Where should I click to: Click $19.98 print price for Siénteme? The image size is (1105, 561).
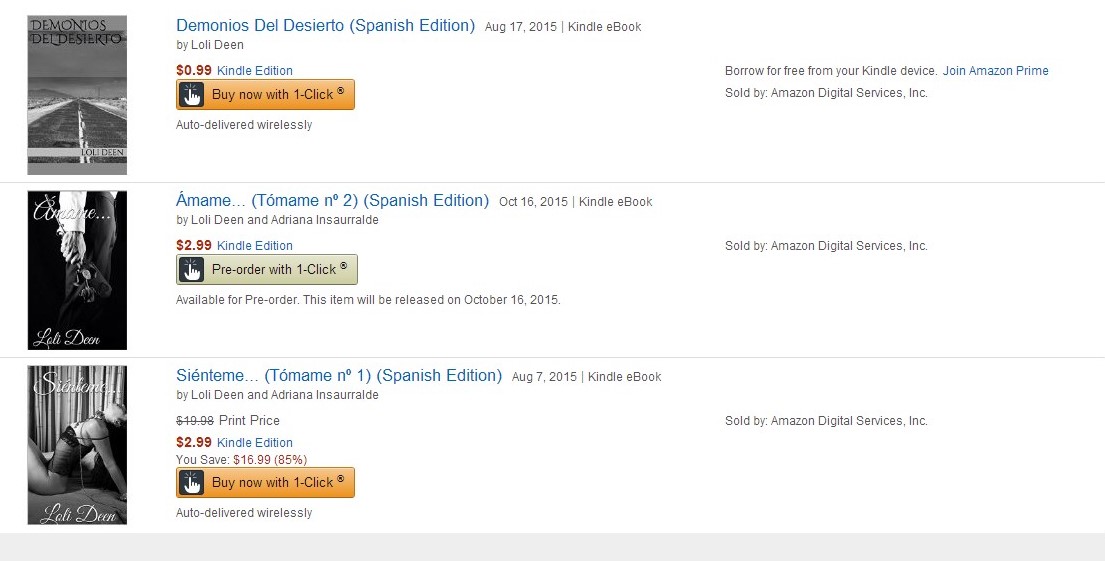[x=195, y=421]
